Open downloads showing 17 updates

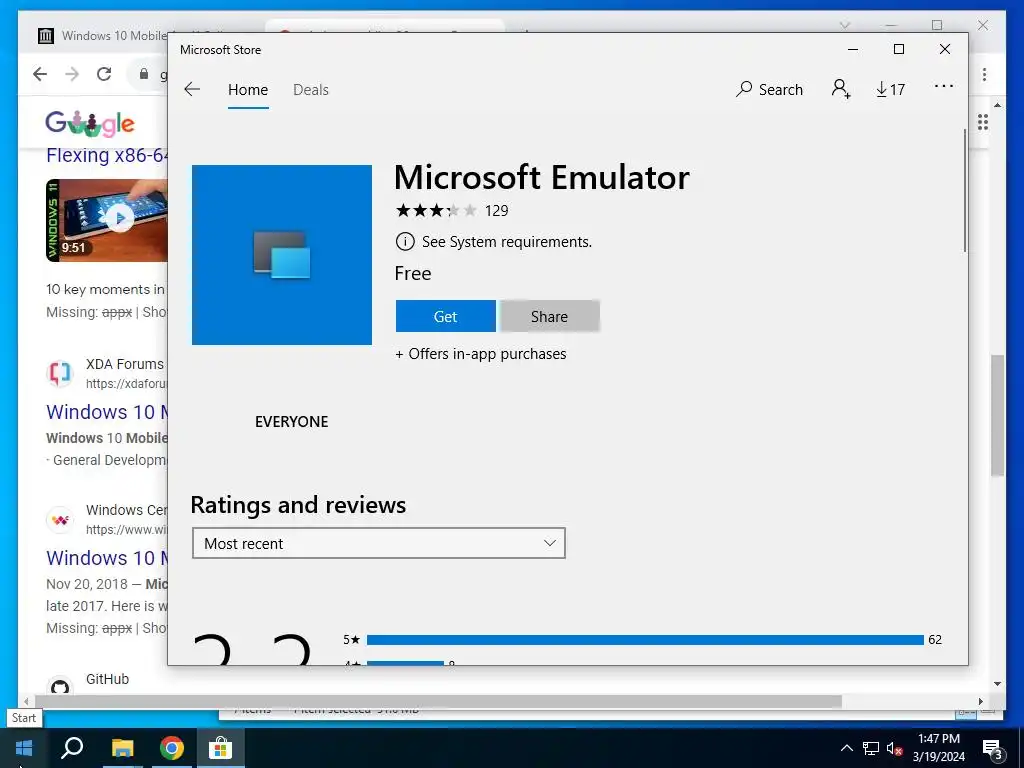click(891, 89)
